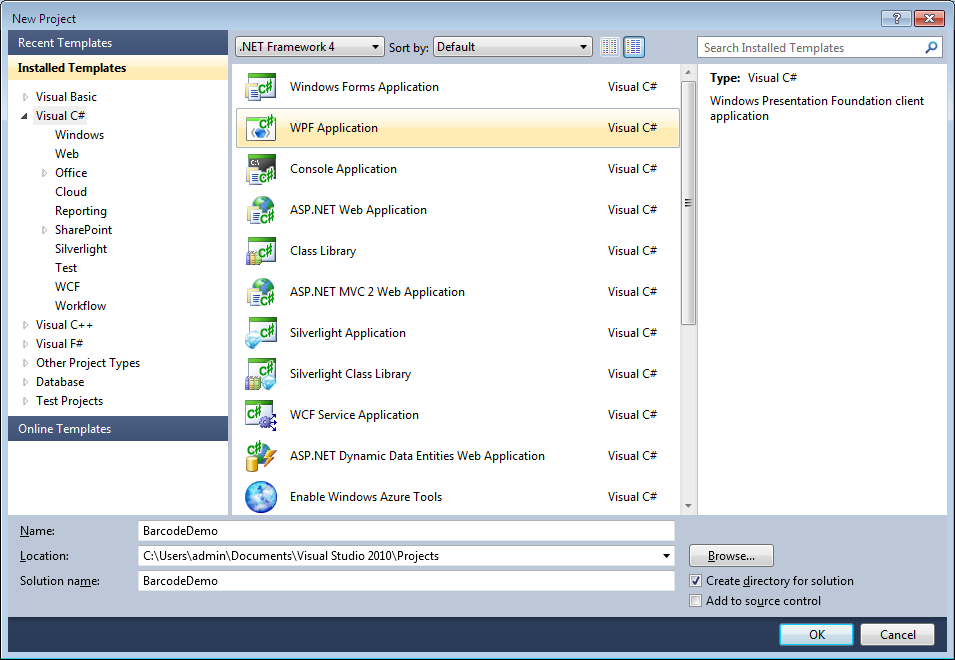Click the ASP.NET Web Application icon
Viewport: 955px width, 660px height.
pyautogui.click(x=261, y=210)
